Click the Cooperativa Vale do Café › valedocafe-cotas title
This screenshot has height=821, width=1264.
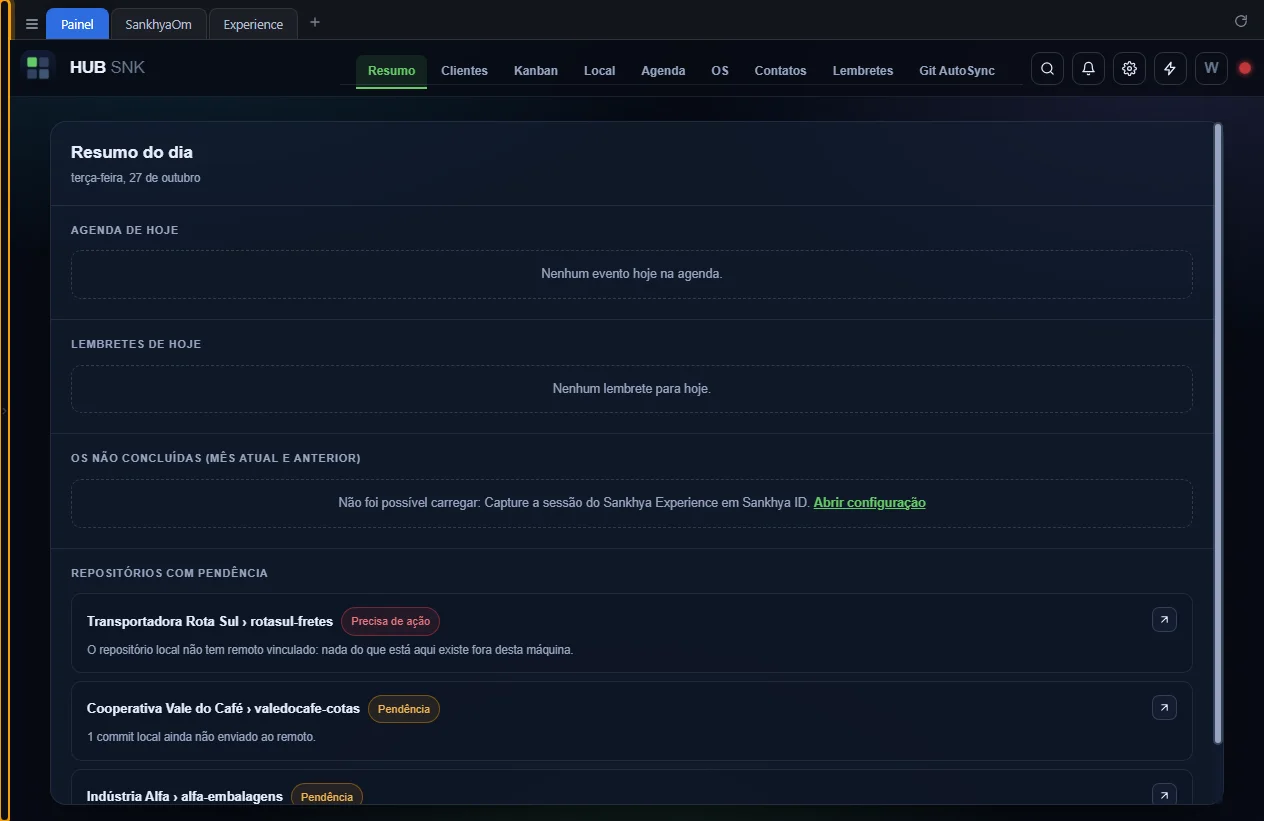point(223,709)
